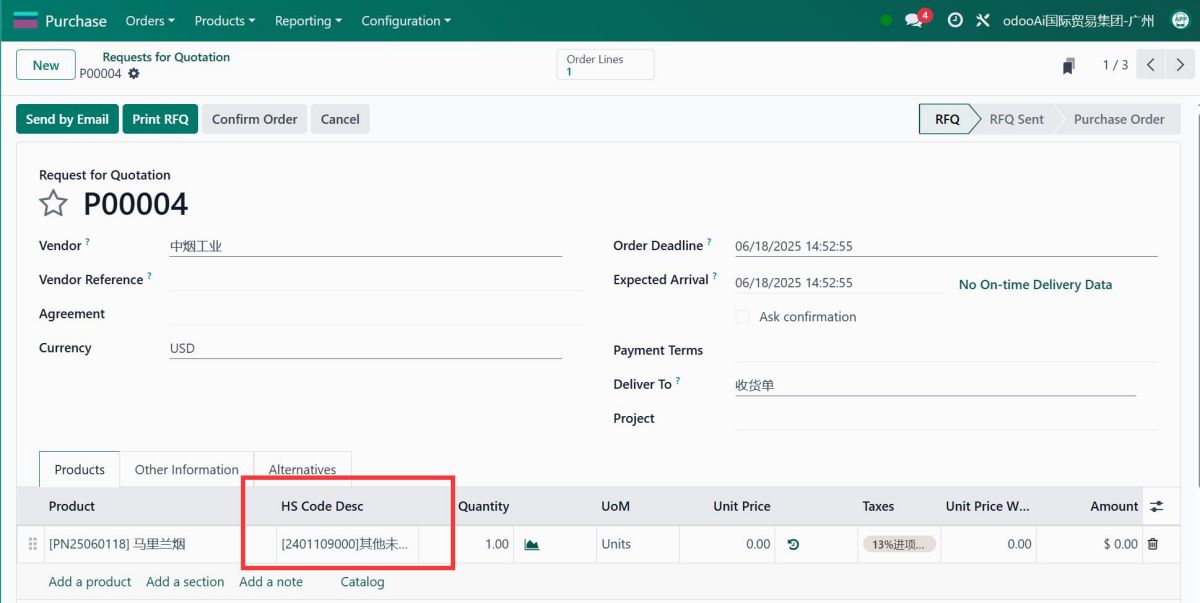This screenshot has width=1200, height=603.
Task: Switch to the Alternatives tab
Action: pyautogui.click(x=302, y=469)
